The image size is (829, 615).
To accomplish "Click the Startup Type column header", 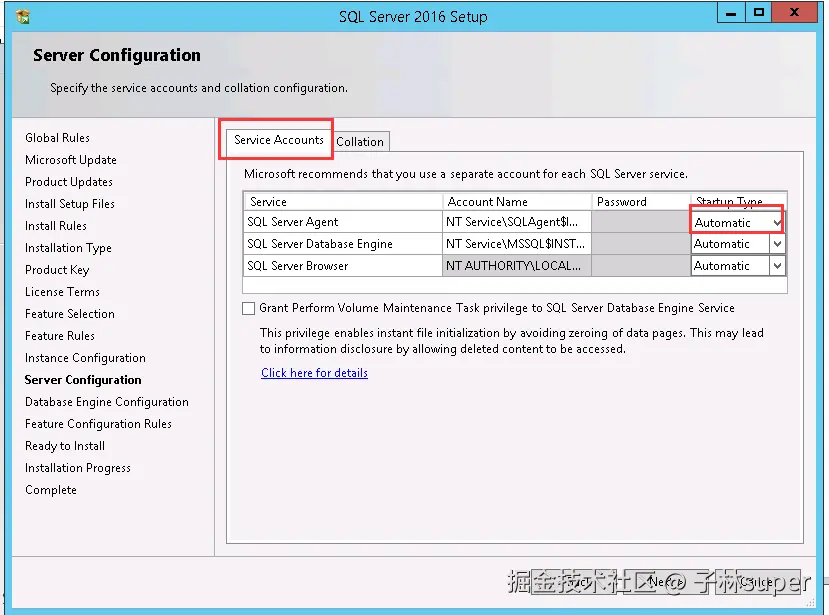I will click(x=739, y=201).
